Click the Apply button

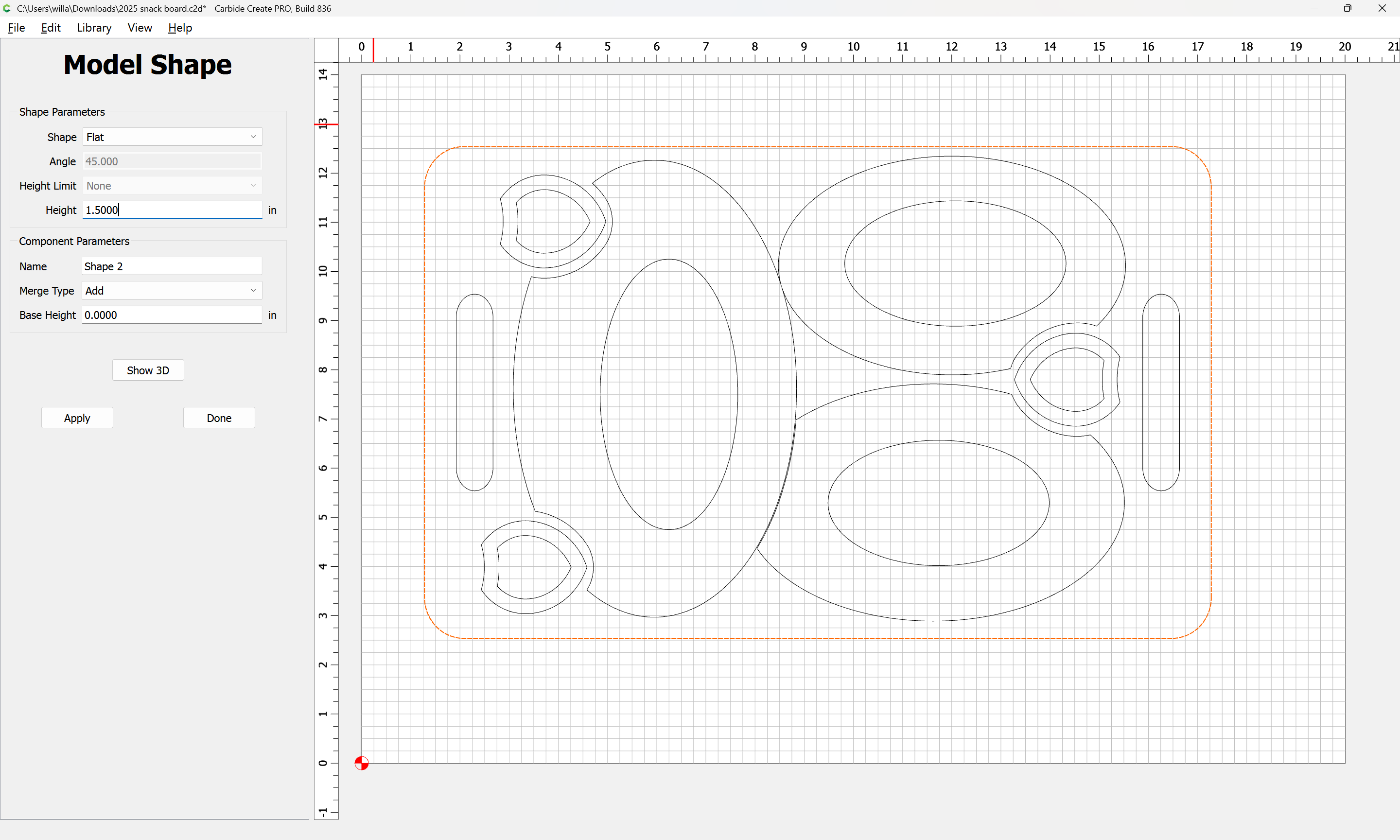[77, 418]
